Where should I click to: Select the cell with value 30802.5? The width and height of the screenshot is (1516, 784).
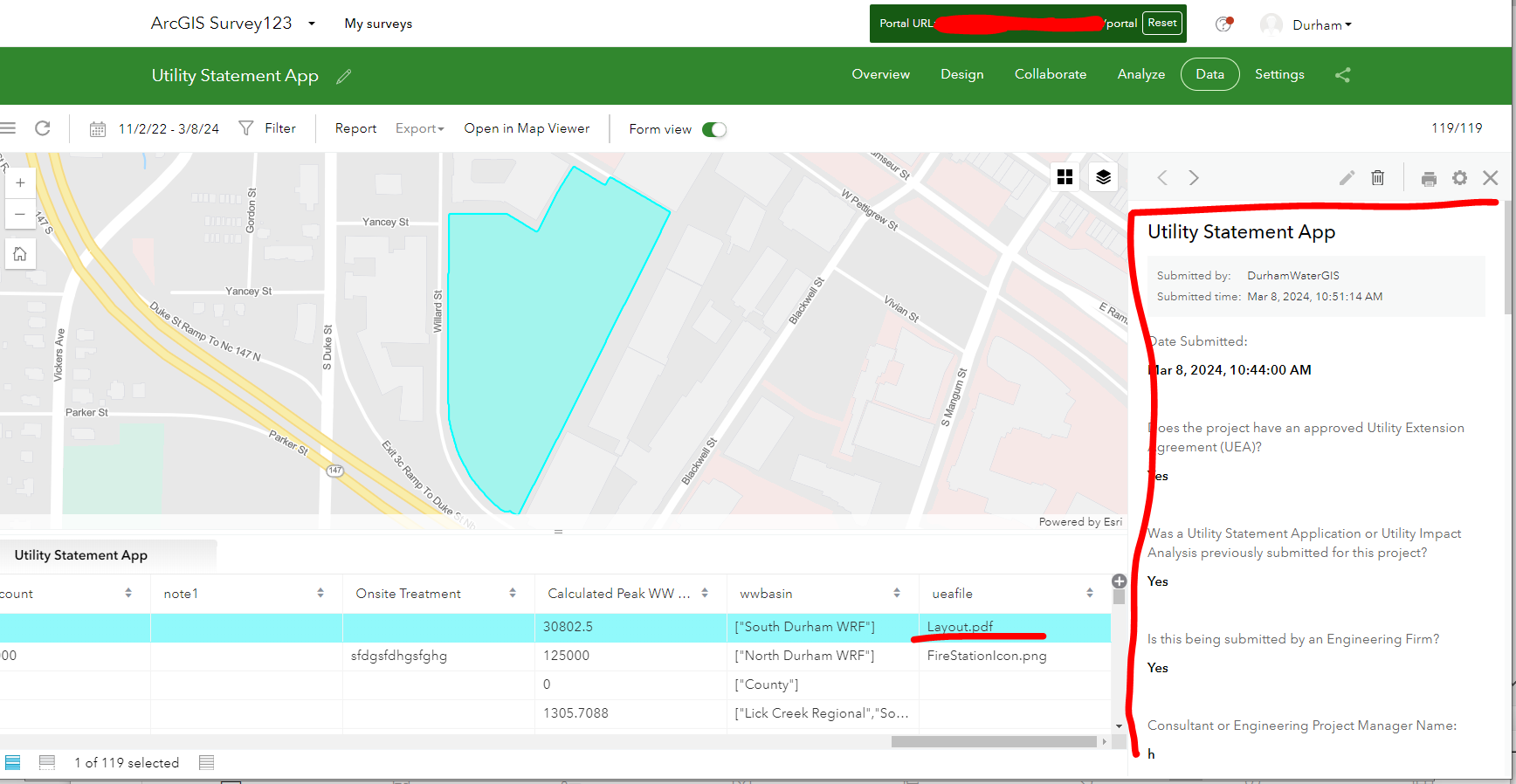[631, 627]
